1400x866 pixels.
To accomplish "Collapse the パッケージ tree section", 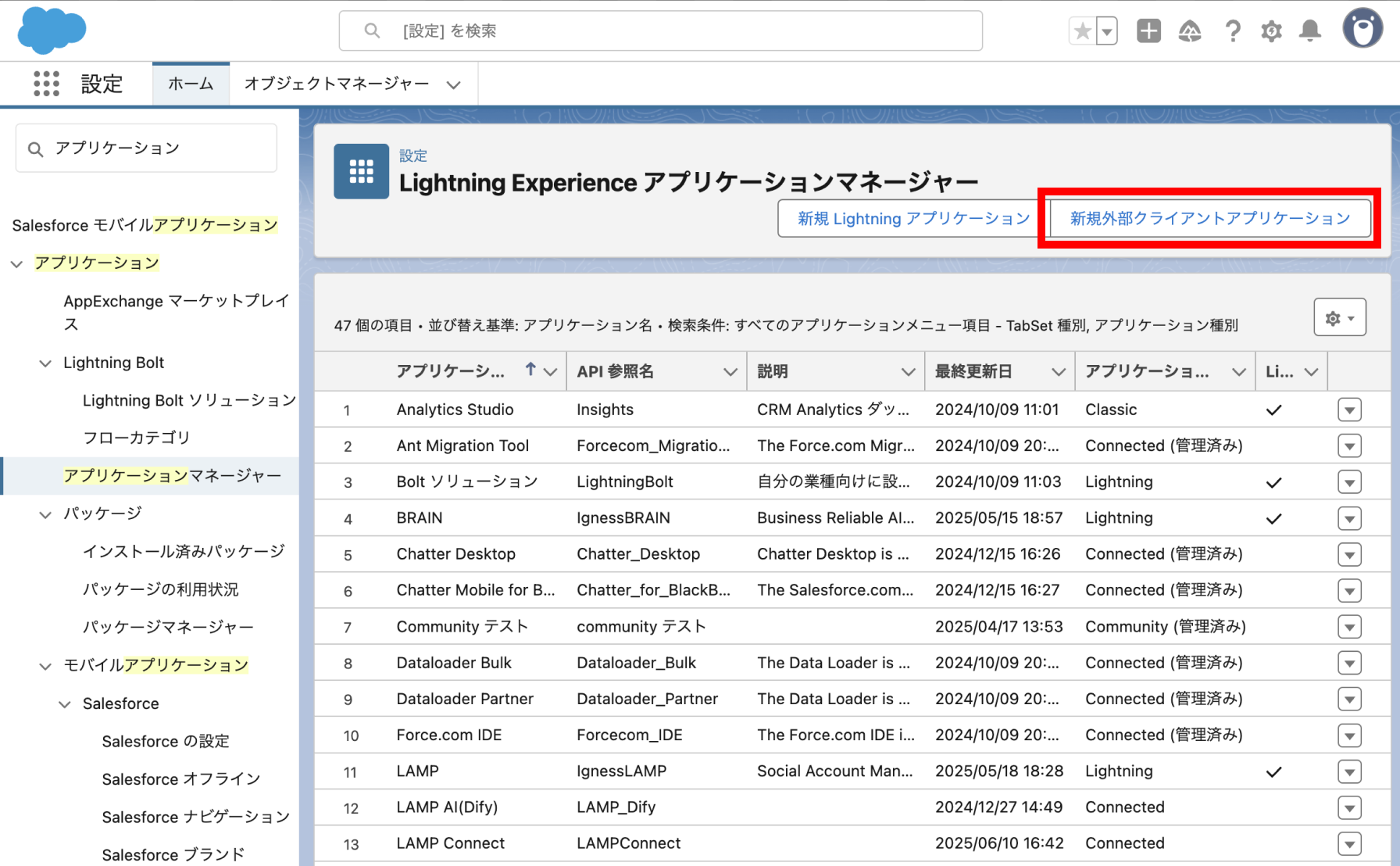I will 45,514.
